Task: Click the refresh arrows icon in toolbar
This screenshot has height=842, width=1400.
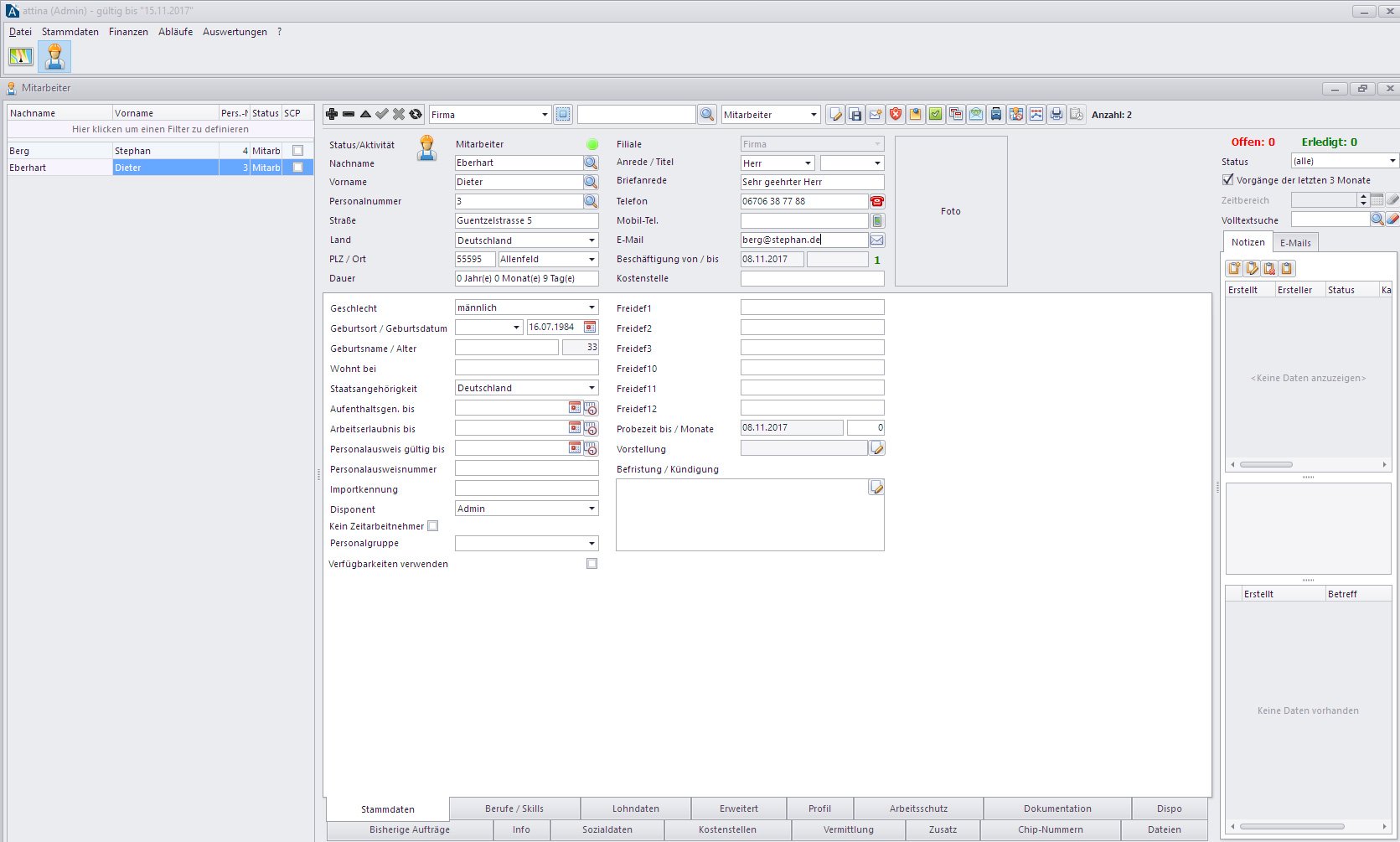Action: pos(416,114)
